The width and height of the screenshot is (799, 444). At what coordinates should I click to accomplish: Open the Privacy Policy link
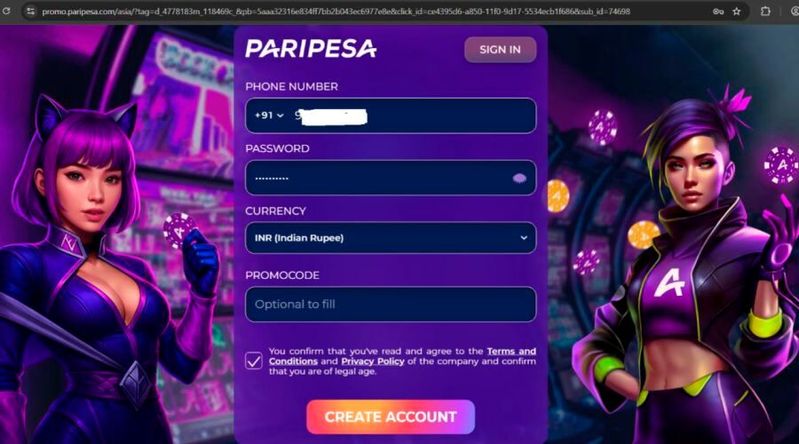[372, 361]
